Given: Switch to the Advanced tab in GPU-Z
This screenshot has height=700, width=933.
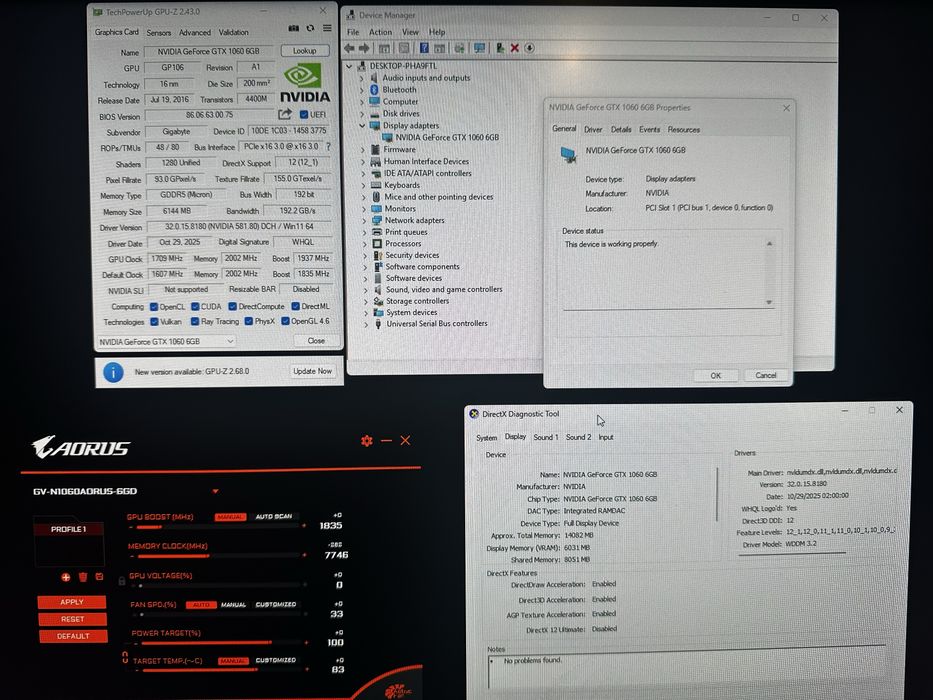Looking at the screenshot, I should pos(195,33).
